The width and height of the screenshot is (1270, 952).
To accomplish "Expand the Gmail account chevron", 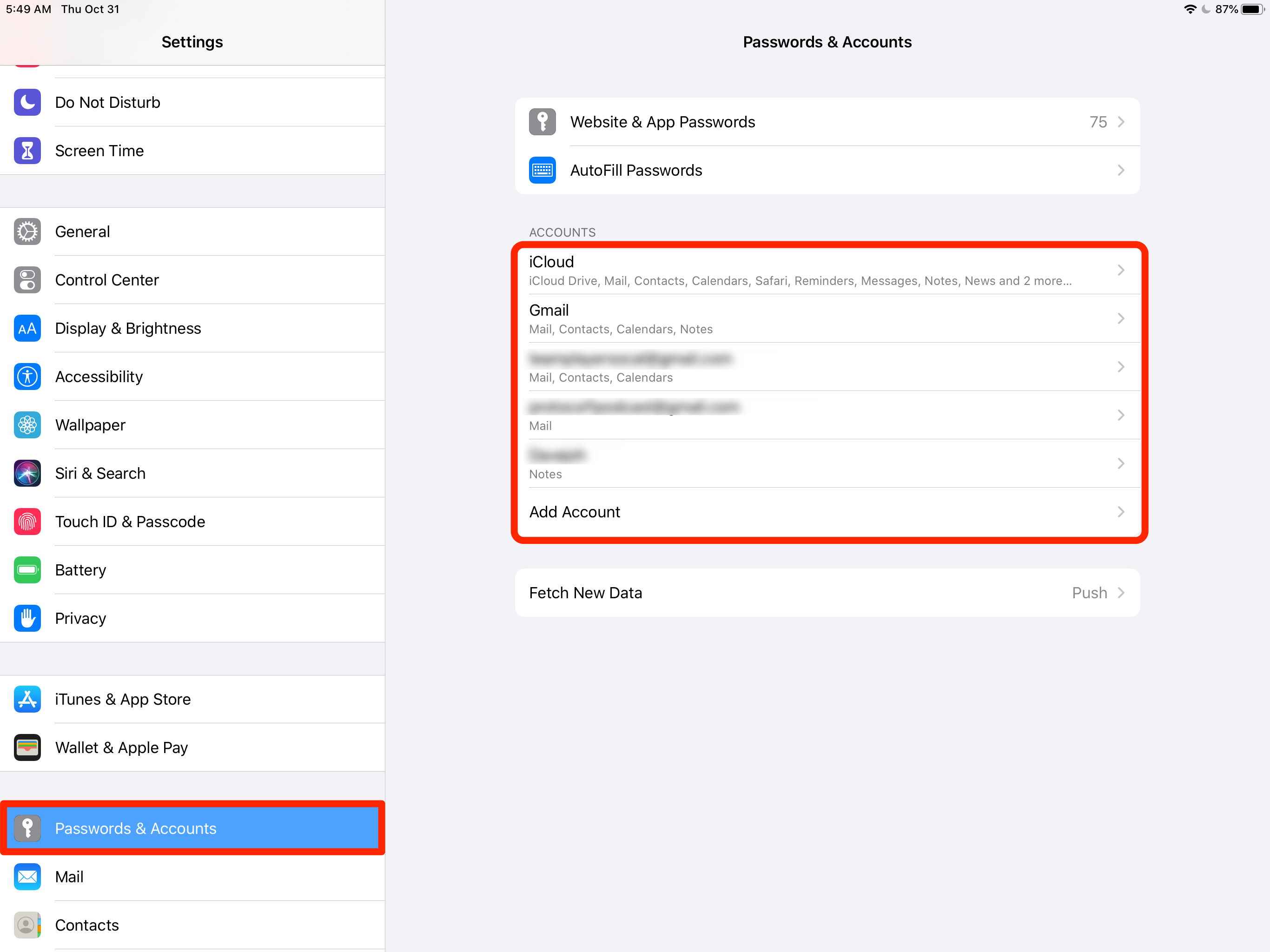I will pyautogui.click(x=1121, y=318).
